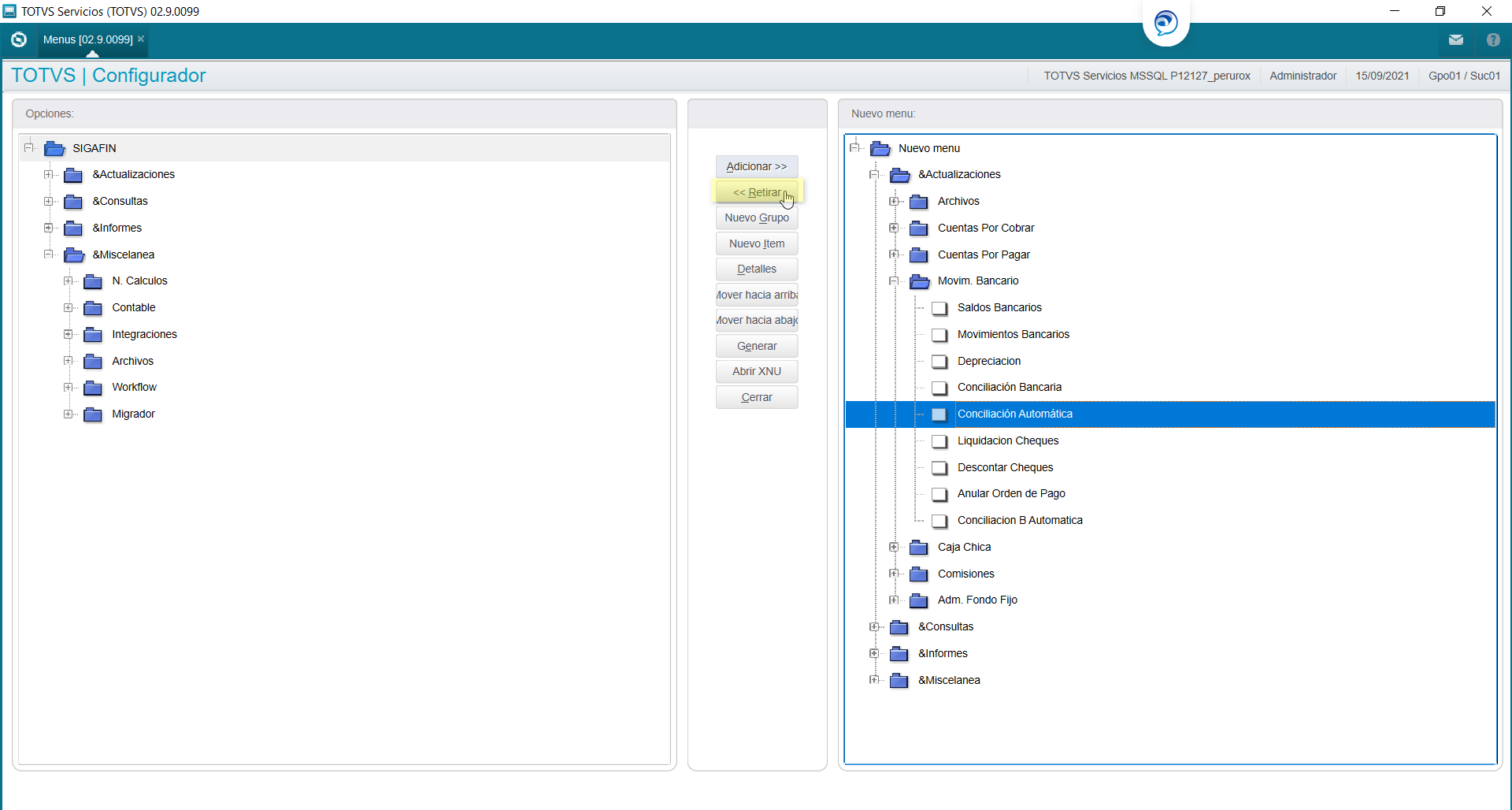Open Detalles for the selected item

(x=757, y=269)
